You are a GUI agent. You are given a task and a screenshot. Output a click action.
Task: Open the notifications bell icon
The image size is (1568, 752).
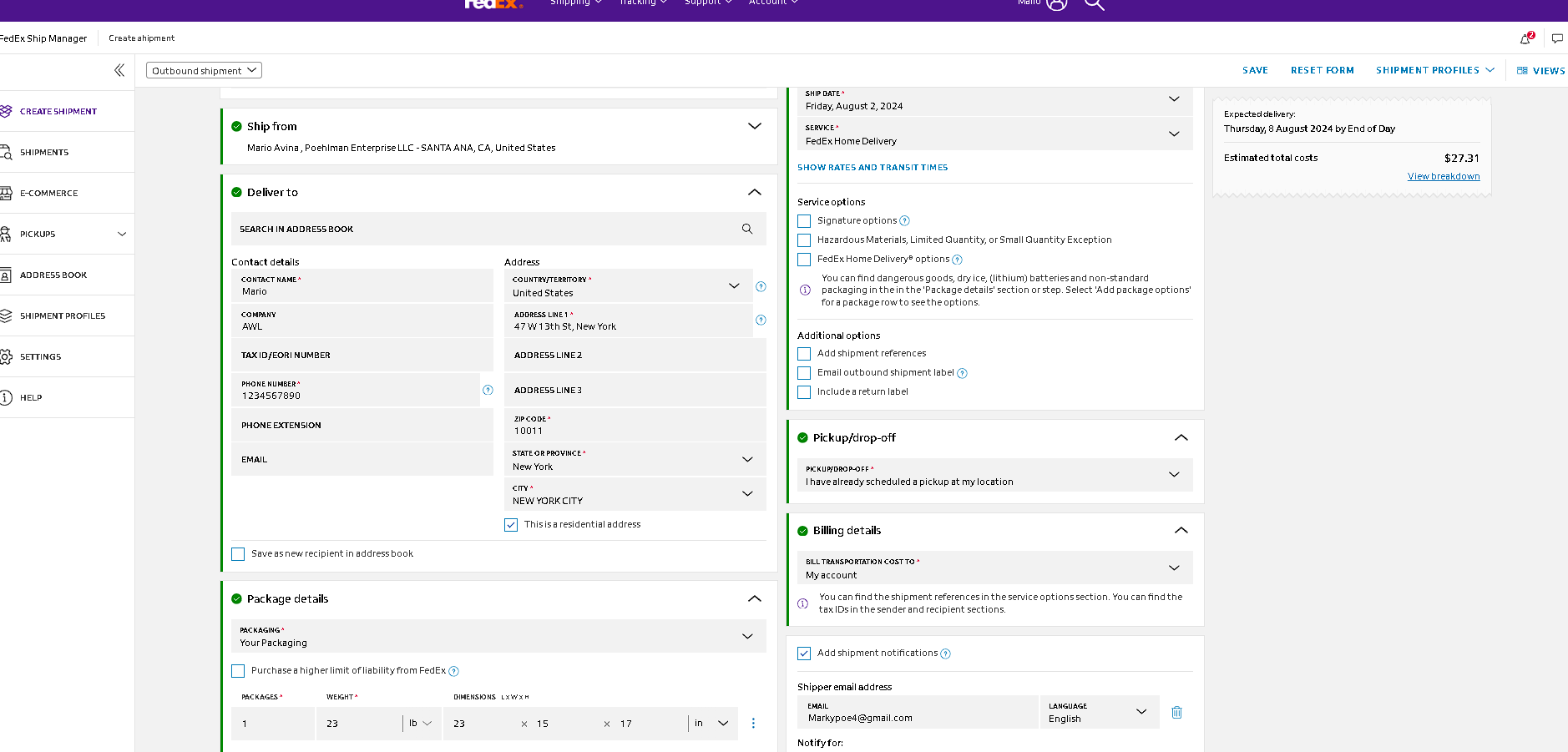1526,38
